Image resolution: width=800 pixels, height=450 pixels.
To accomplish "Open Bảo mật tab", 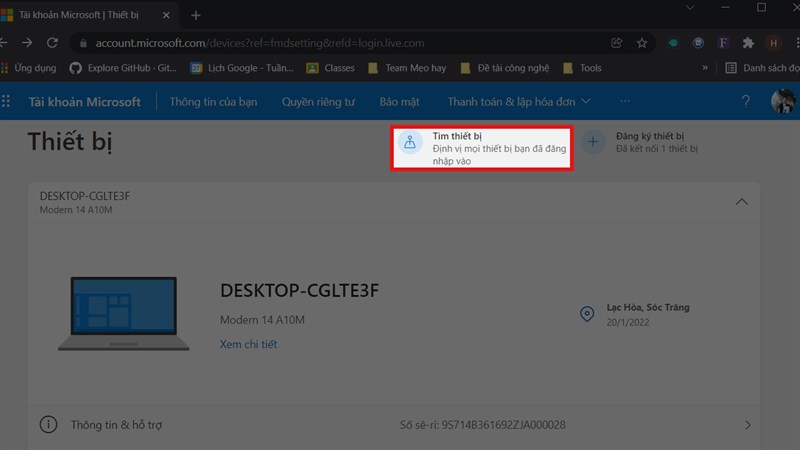I will coord(399,102).
